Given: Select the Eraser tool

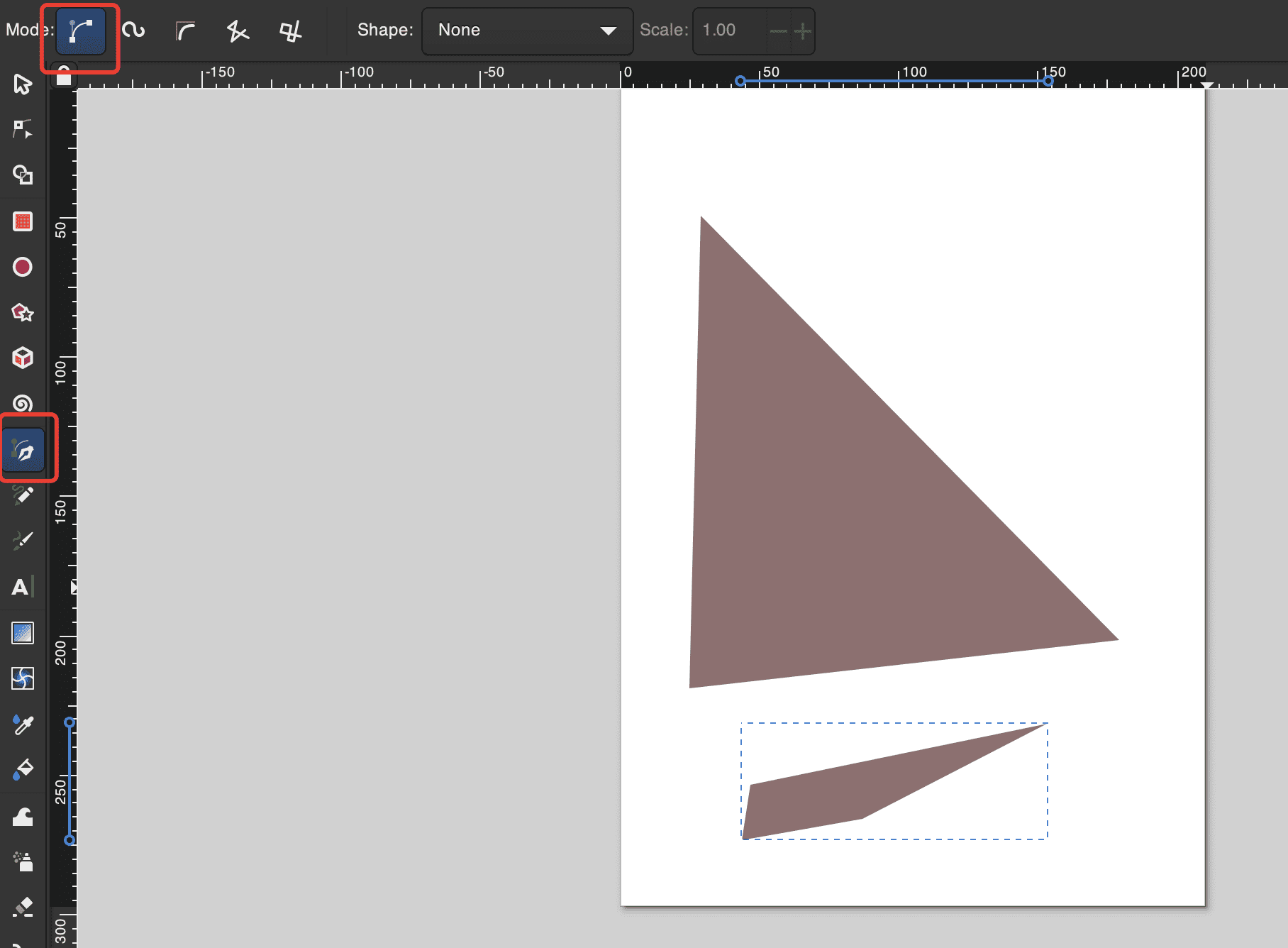Looking at the screenshot, I should click(x=23, y=908).
